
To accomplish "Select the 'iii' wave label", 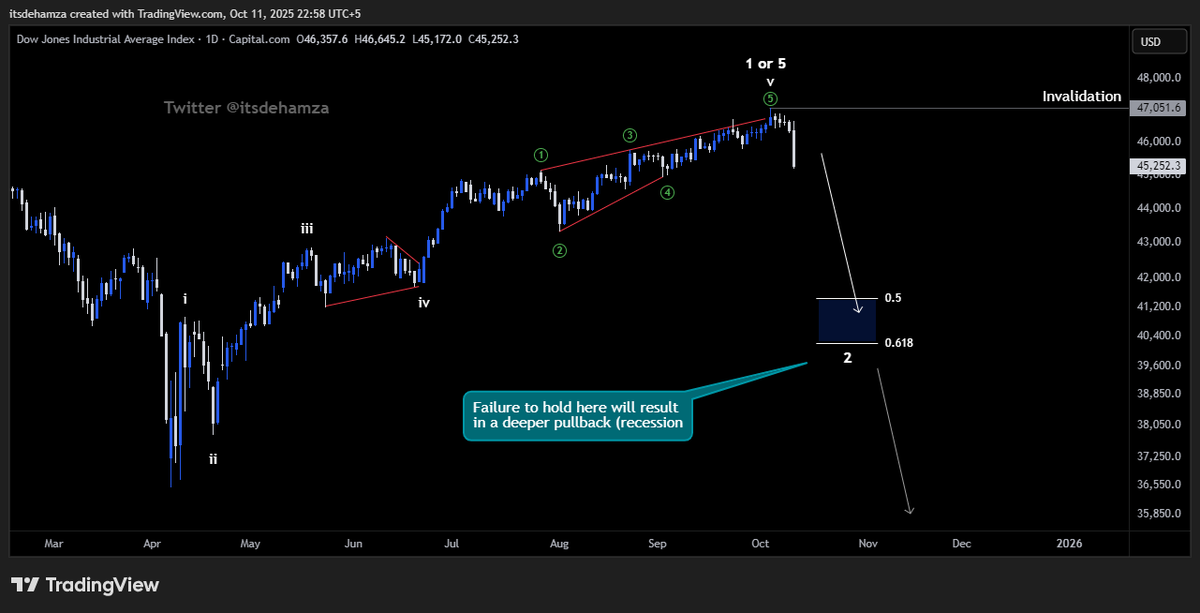I will point(307,229).
